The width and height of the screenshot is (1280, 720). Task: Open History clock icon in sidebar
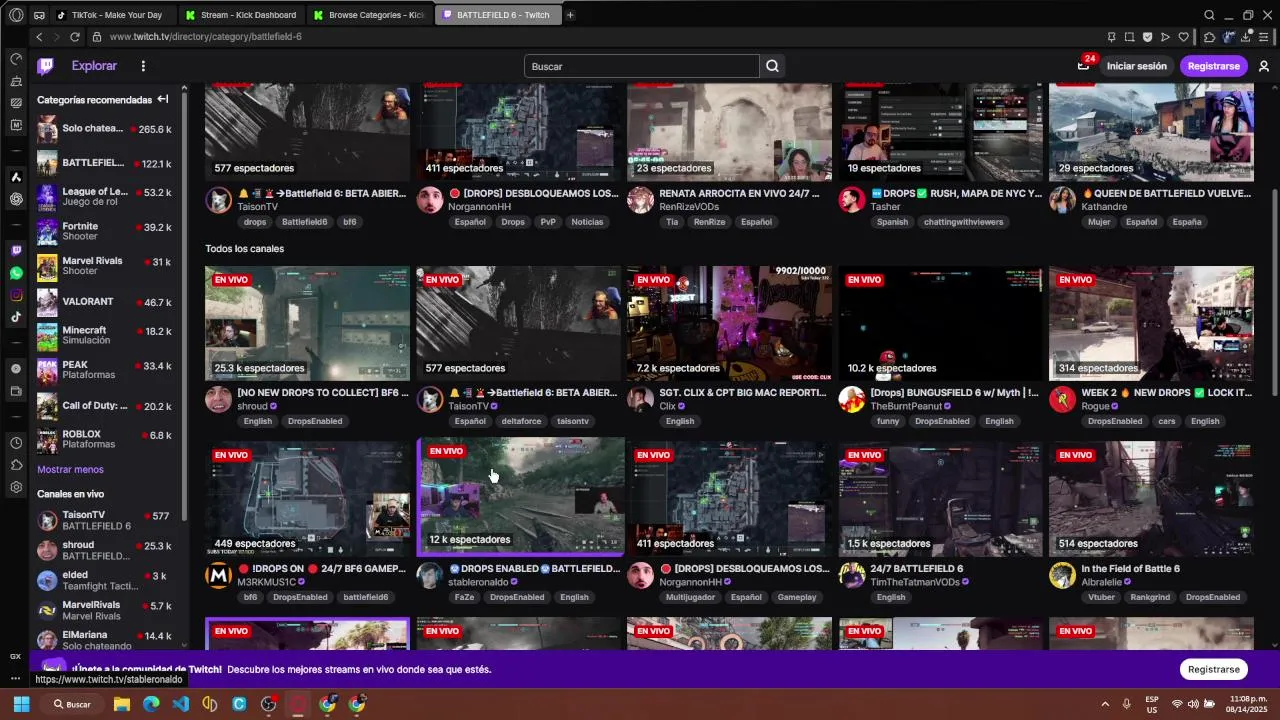[x=16, y=443]
